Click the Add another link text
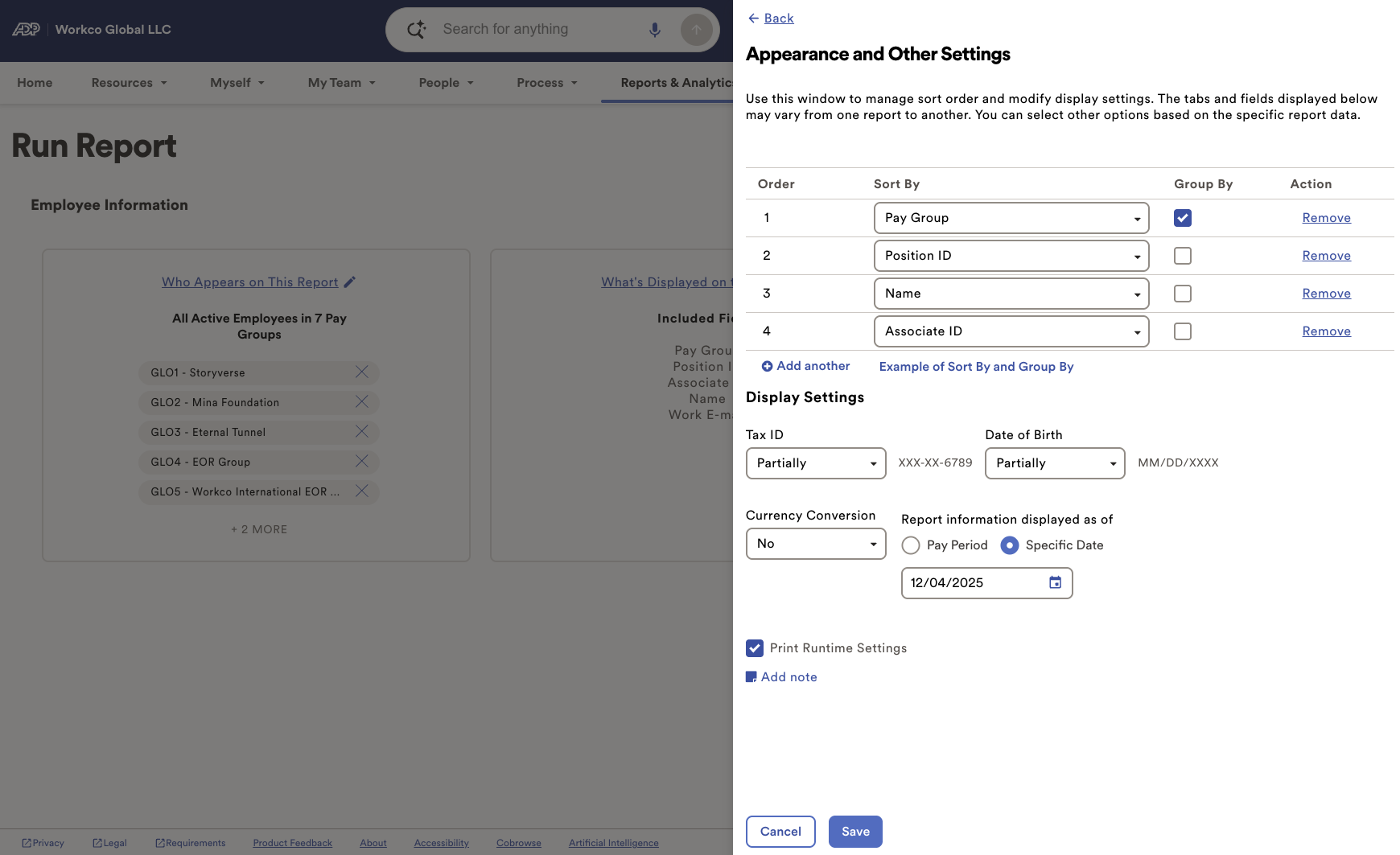Image resolution: width=1400 pixels, height=855 pixels. pos(813,366)
